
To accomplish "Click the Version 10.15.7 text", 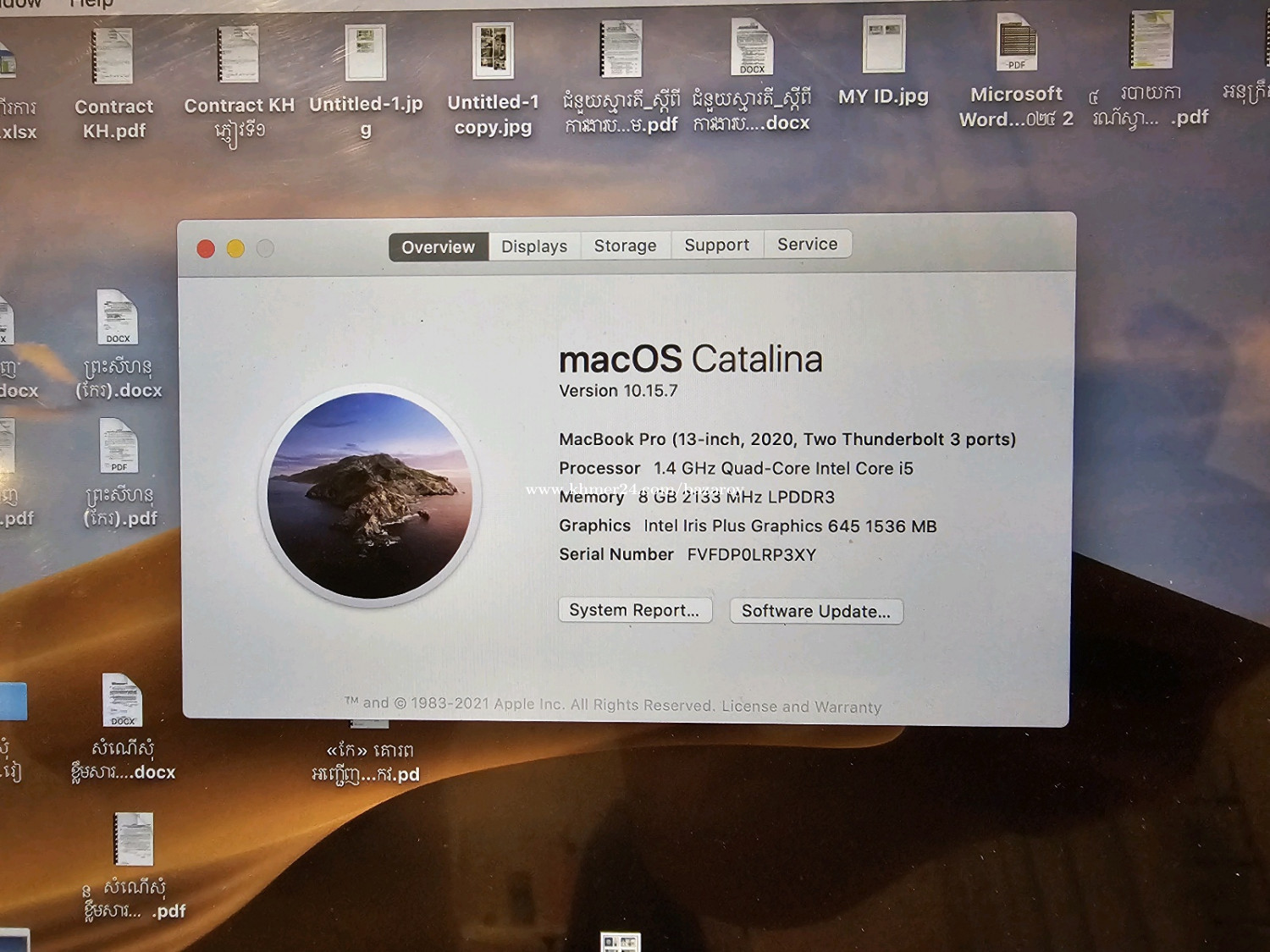I will point(618,391).
